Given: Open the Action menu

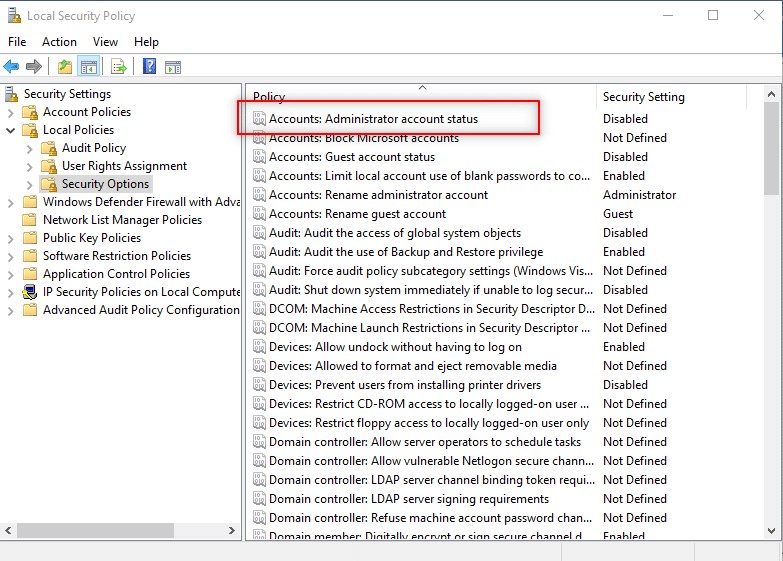Looking at the screenshot, I should pyautogui.click(x=59, y=42).
